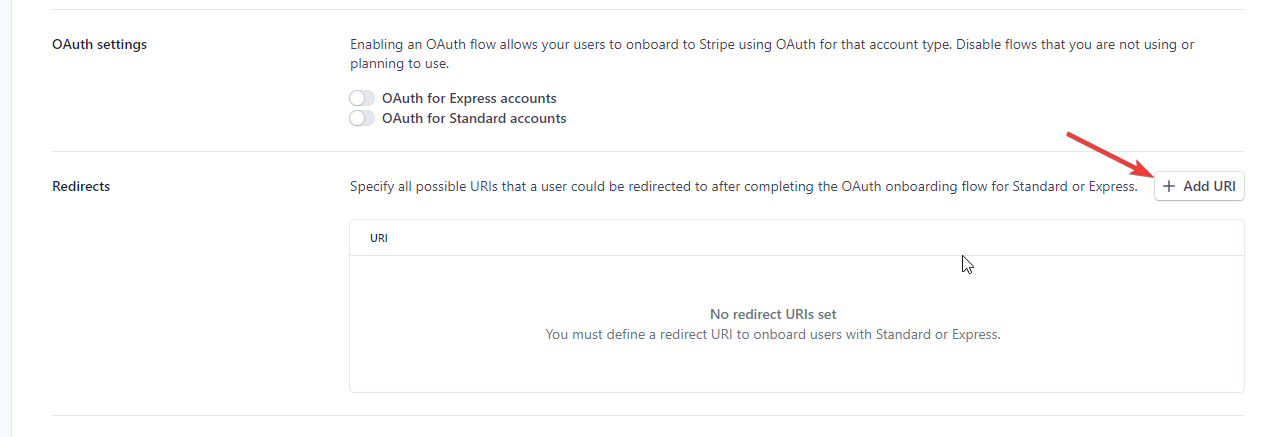The width and height of the screenshot is (1275, 437).
Task: Click the plus icon beside Add URI
Action: [1169, 186]
